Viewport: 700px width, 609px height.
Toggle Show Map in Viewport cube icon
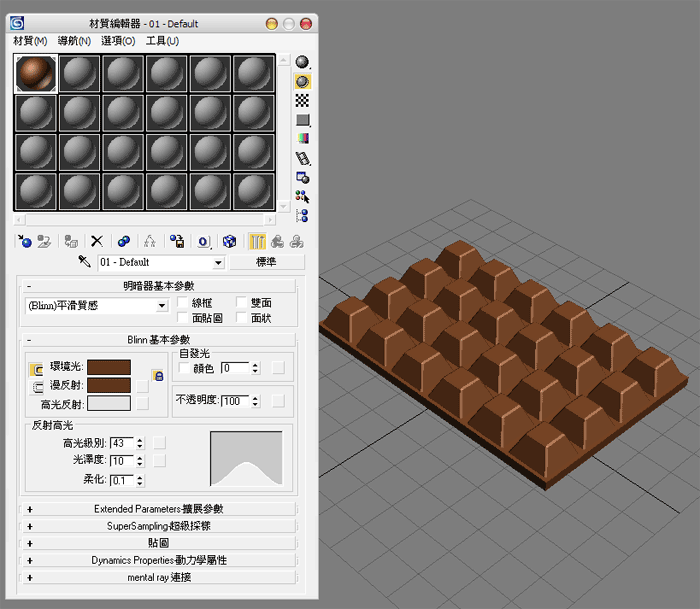pyautogui.click(x=229, y=242)
